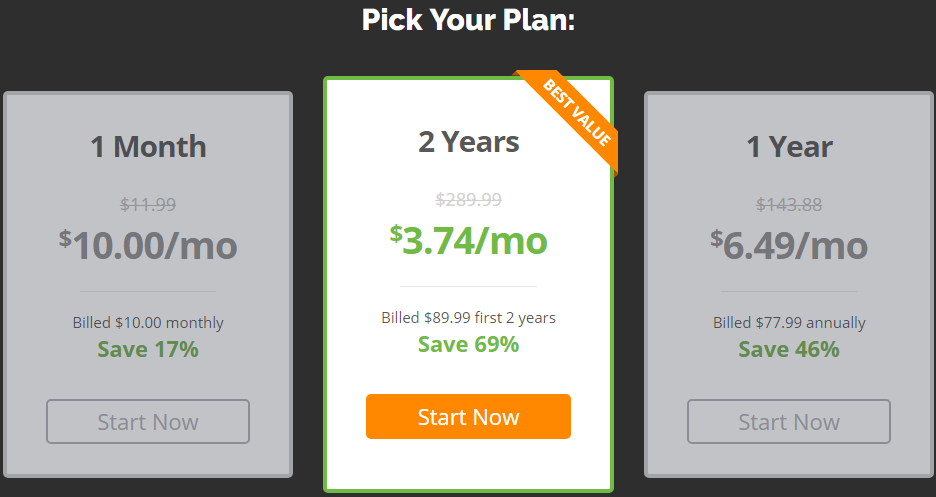This screenshot has width=936, height=497.
Task: Click the $6.49/mo price
Action: [789, 245]
